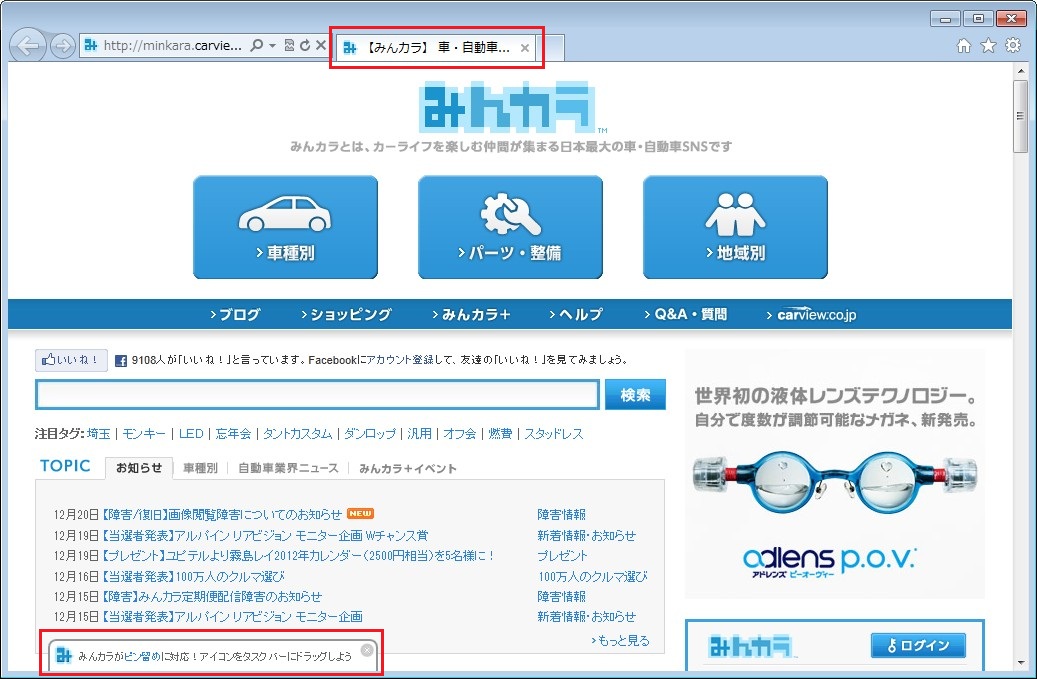Open the モンキー tag link
The image size is (1037, 679).
point(144,434)
